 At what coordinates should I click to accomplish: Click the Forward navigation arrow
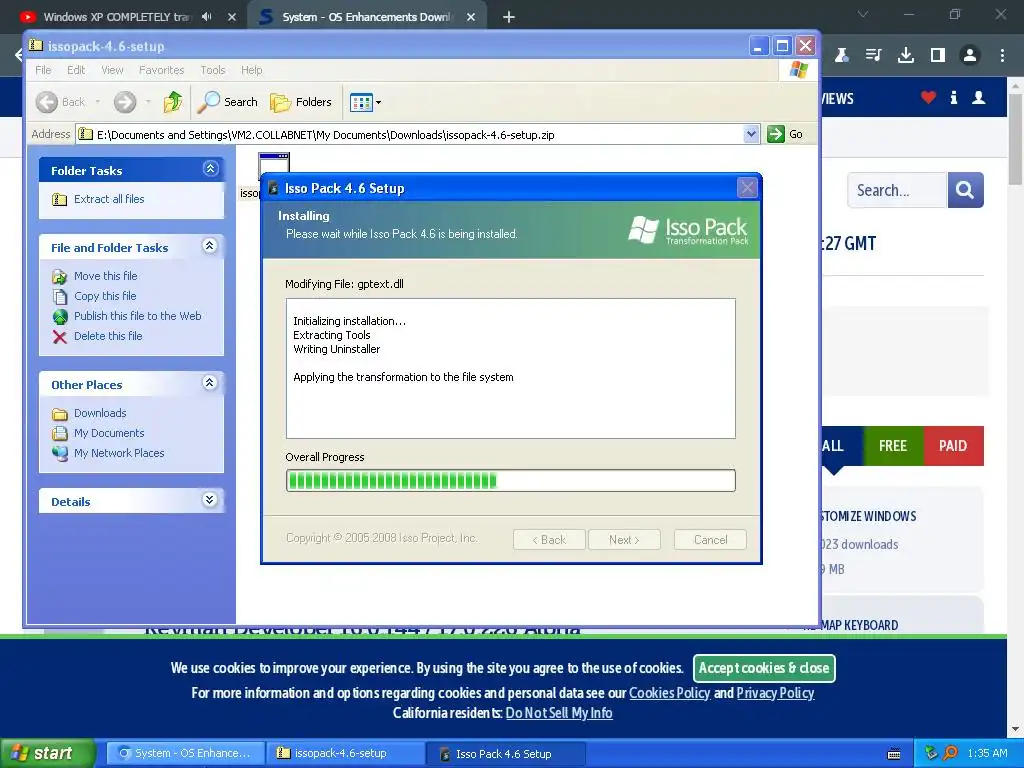(x=125, y=102)
